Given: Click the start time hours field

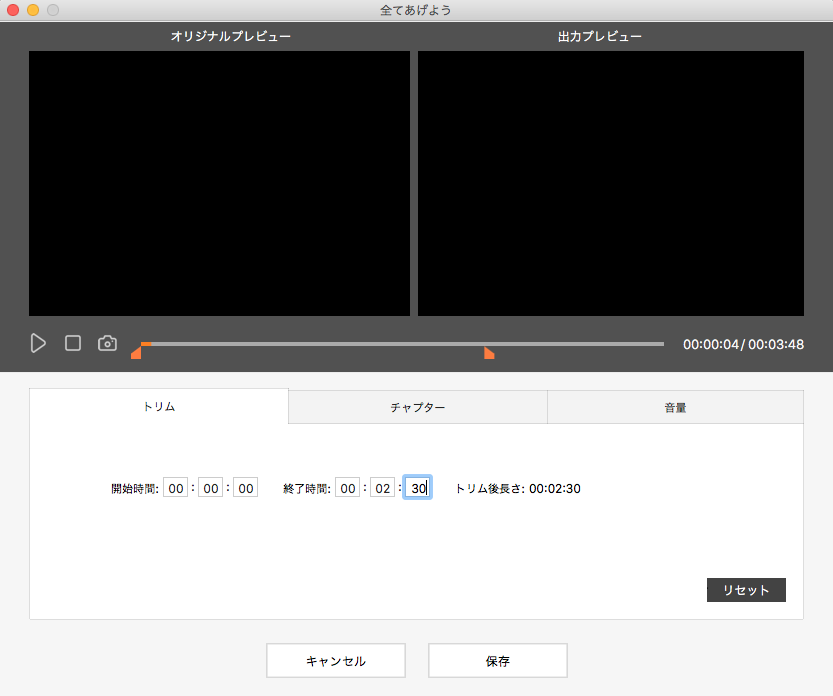Looking at the screenshot, I should tap(176, 488).
